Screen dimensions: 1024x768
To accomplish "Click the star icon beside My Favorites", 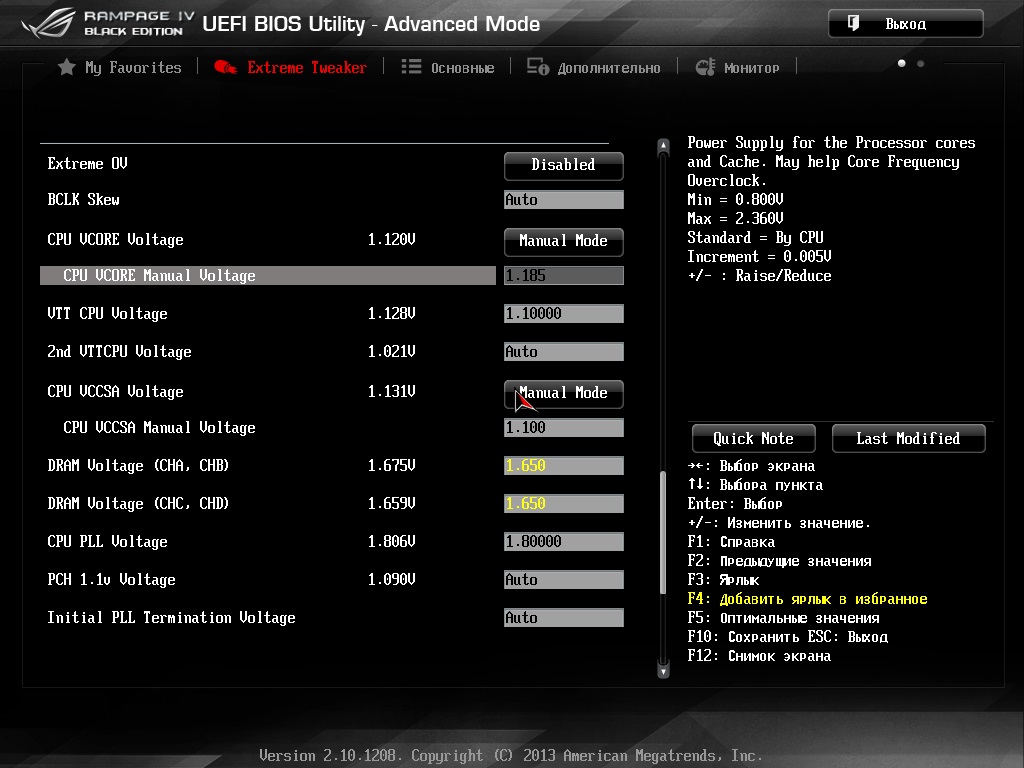I will [66, 67].
